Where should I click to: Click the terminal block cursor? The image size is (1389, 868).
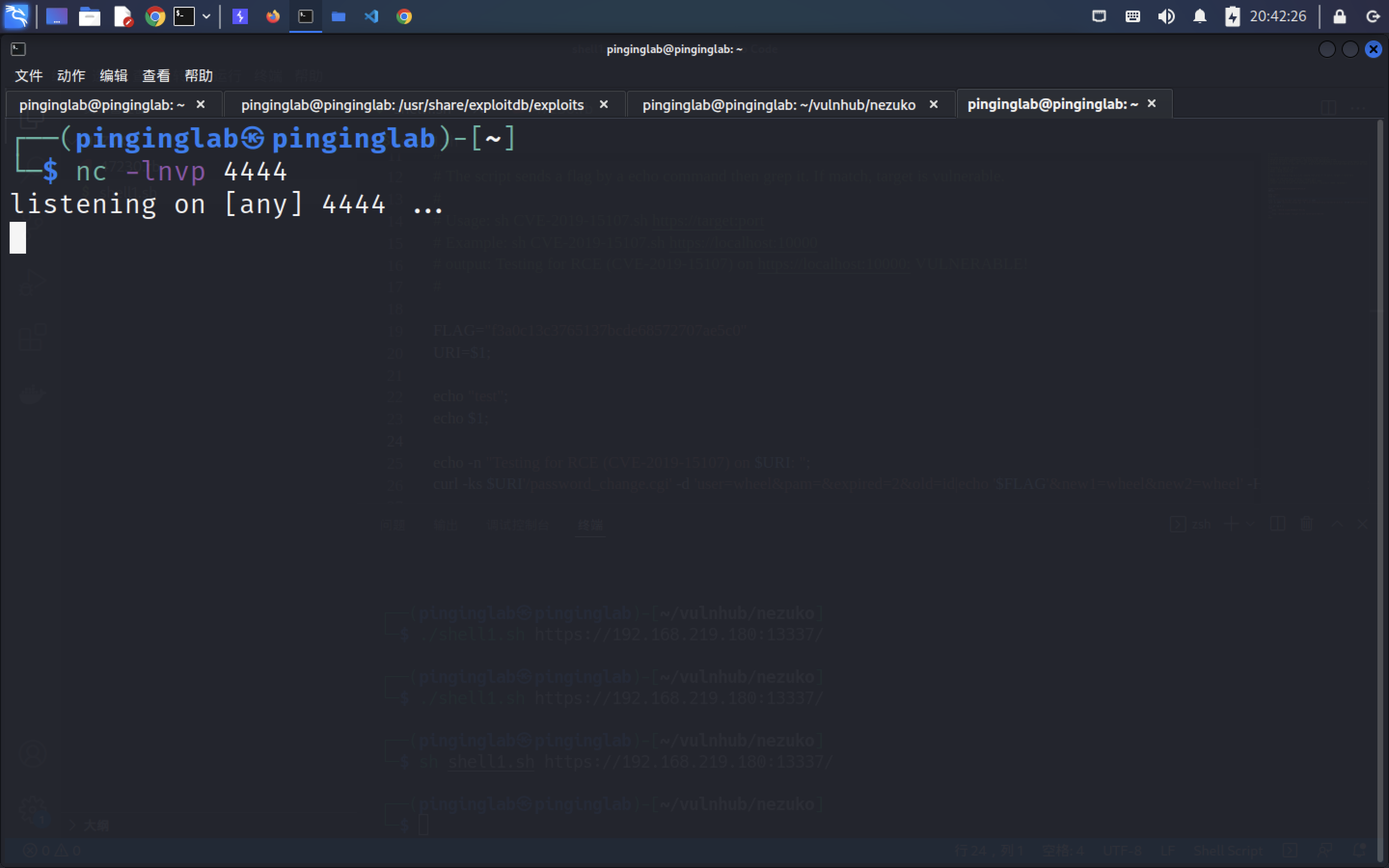pos(18,237)
